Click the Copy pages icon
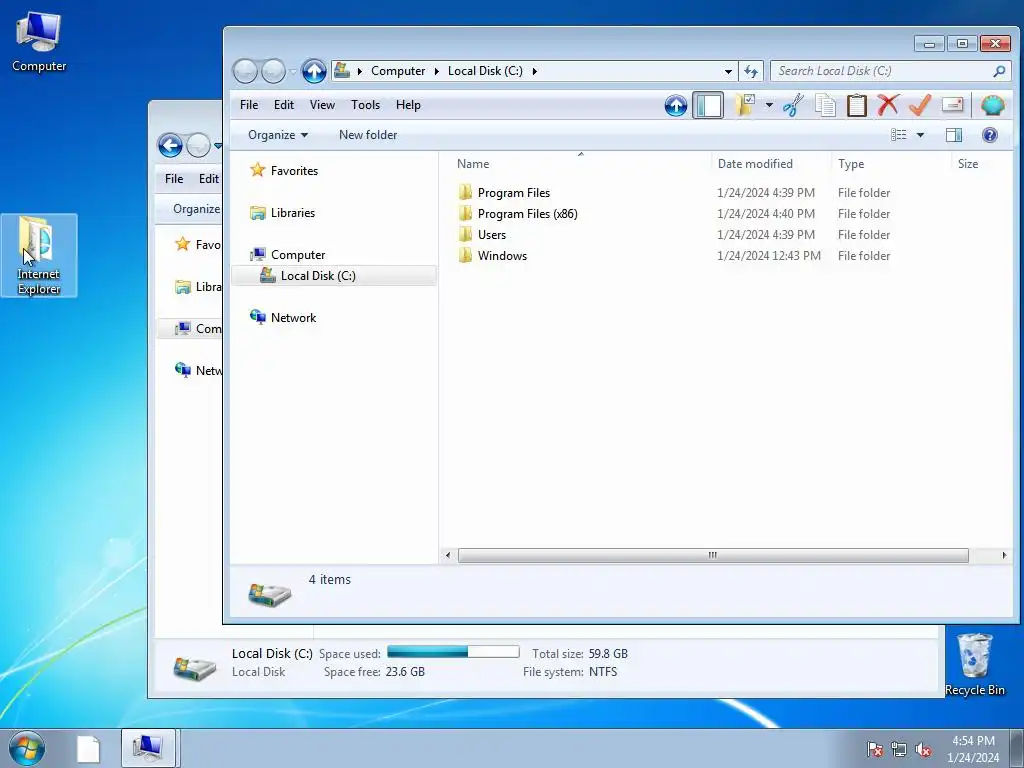 825,105
